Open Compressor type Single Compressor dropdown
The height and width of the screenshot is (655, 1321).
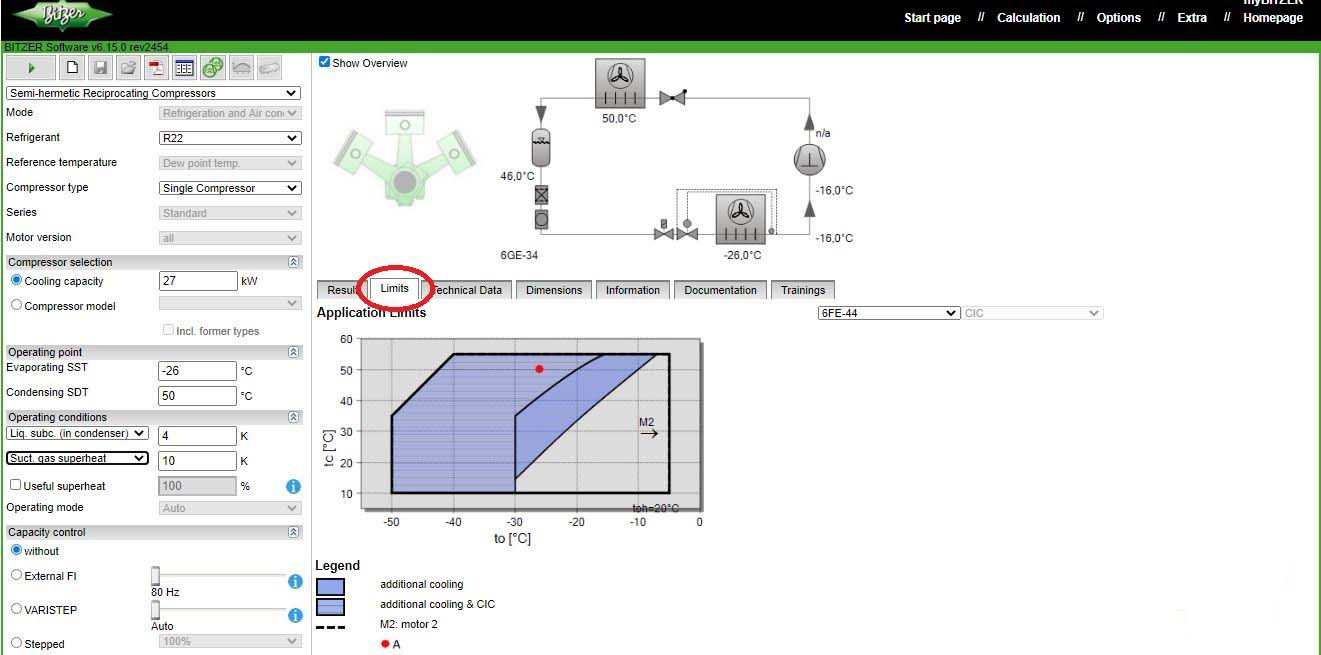(x=230, y=188)
